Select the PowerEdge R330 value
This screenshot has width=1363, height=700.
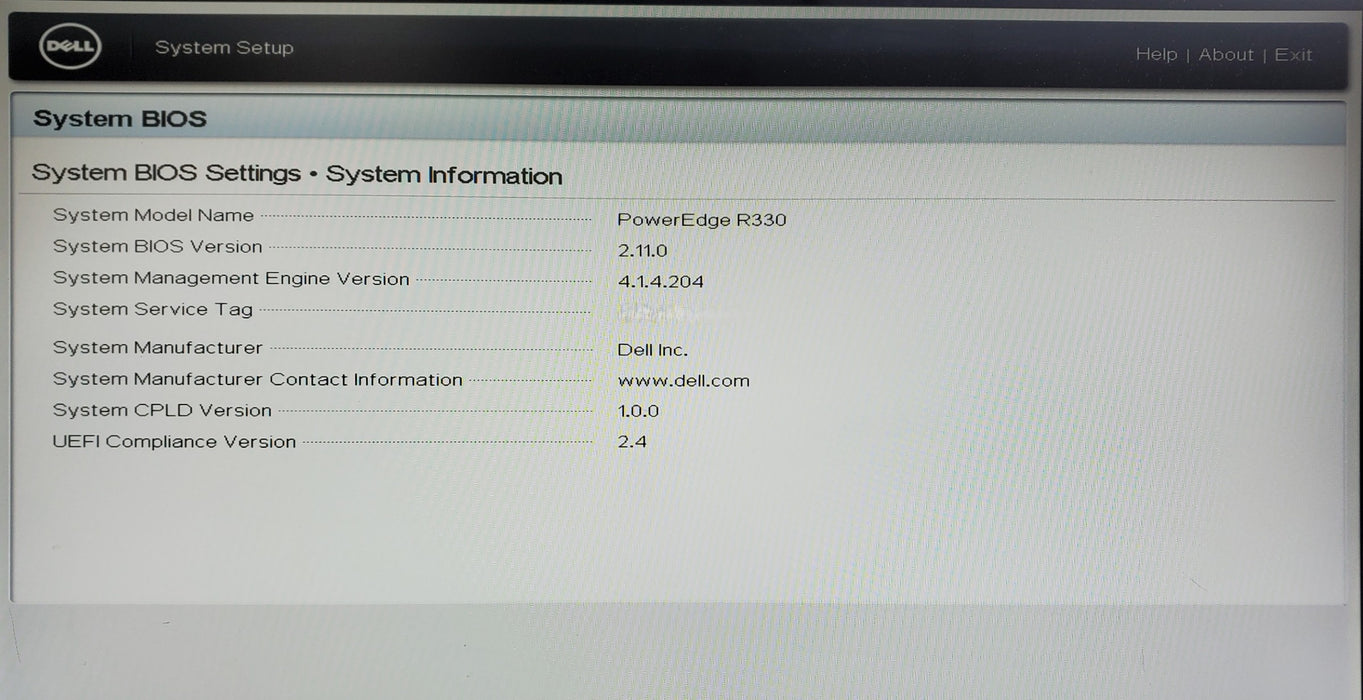click(x=702, y=220)
